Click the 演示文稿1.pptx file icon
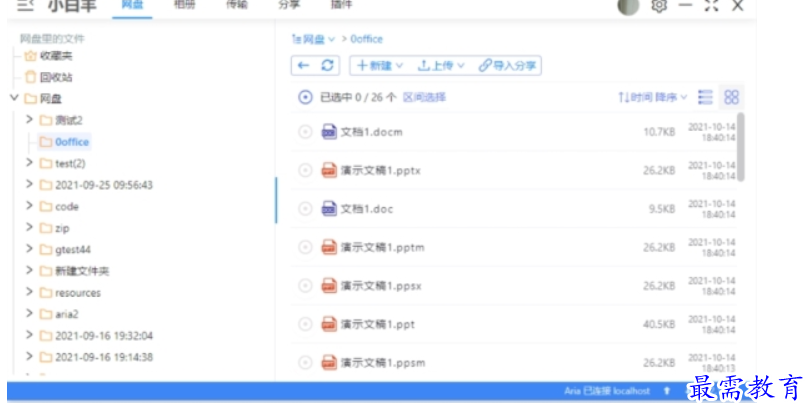The width and height of the screenshot is (811, 419). pyautogui.click(x=329, y=170)
